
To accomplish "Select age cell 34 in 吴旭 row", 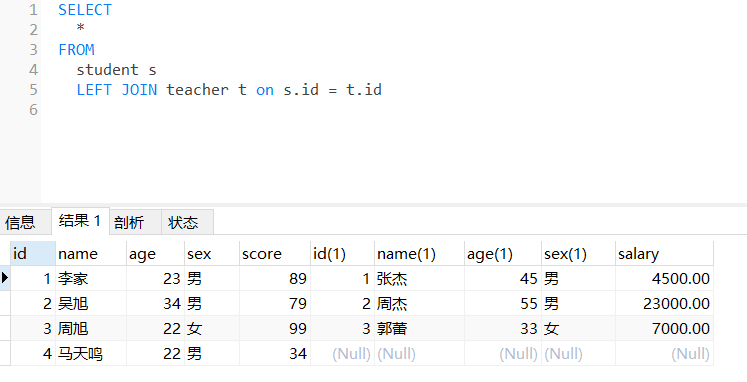I will click(155, 303).
